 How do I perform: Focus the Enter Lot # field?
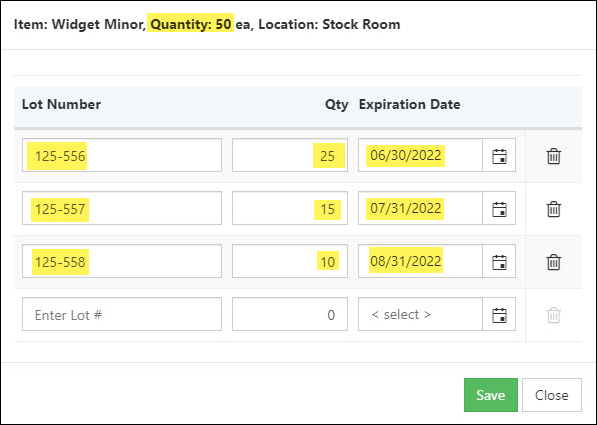coord(122,314)
